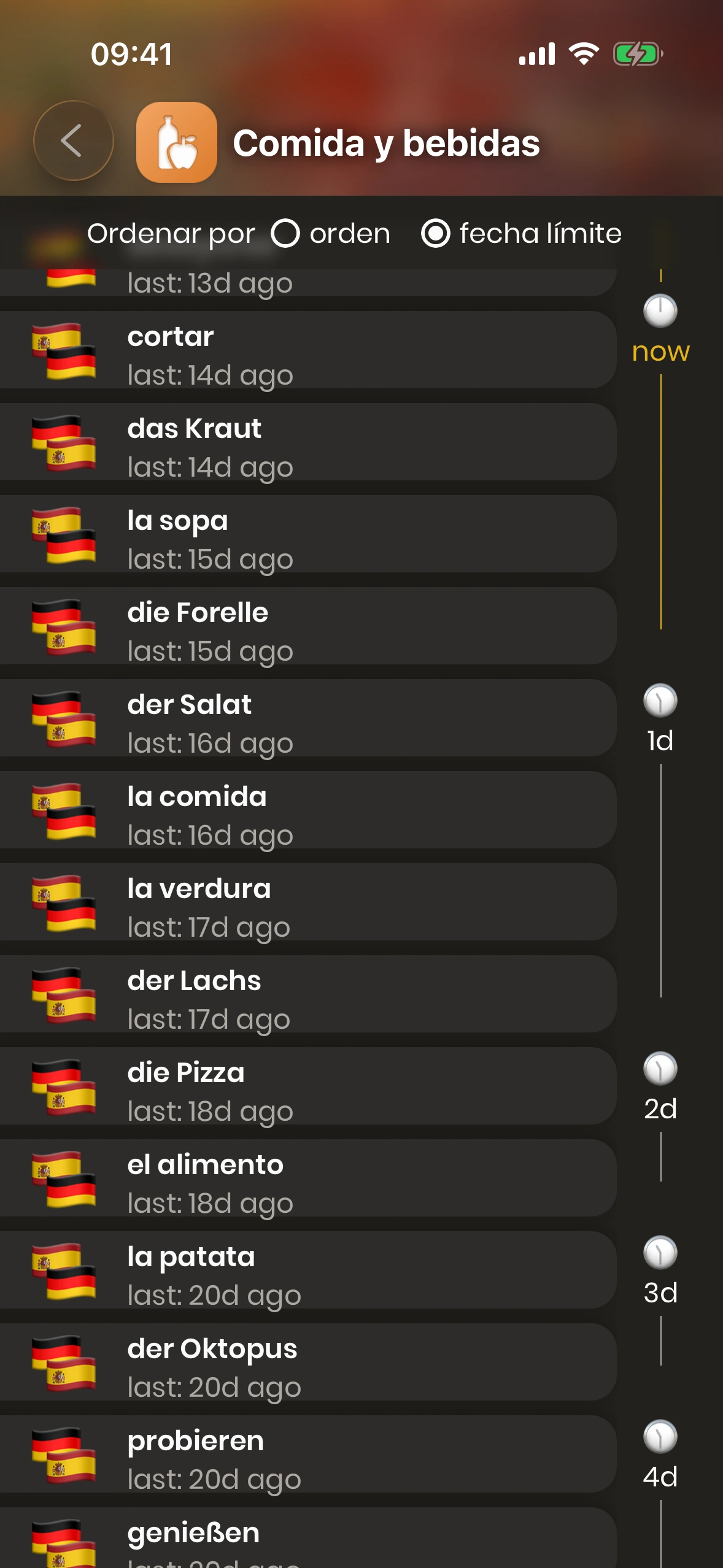This screenshot has height=1568, width=723.
Task: Tap the 1d clock marker
Action: click(660, 701)
